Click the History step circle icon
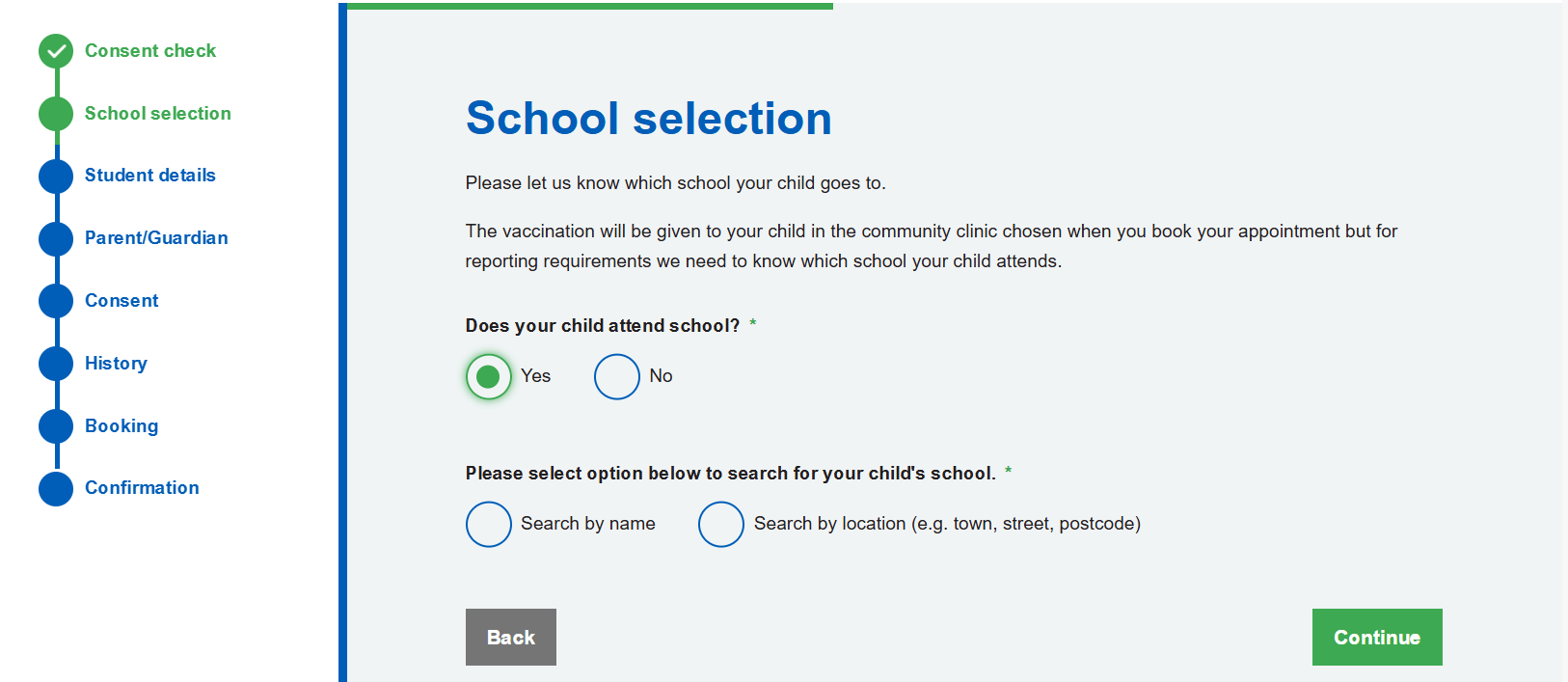 (56, 364)
